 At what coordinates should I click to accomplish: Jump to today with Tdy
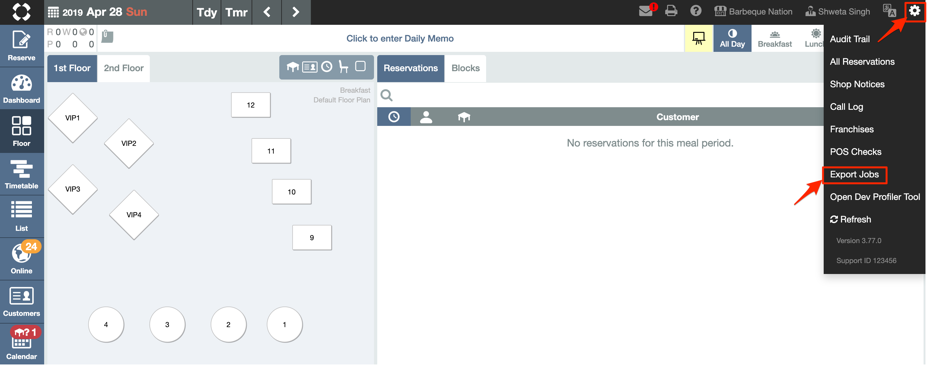click(207, 12)
